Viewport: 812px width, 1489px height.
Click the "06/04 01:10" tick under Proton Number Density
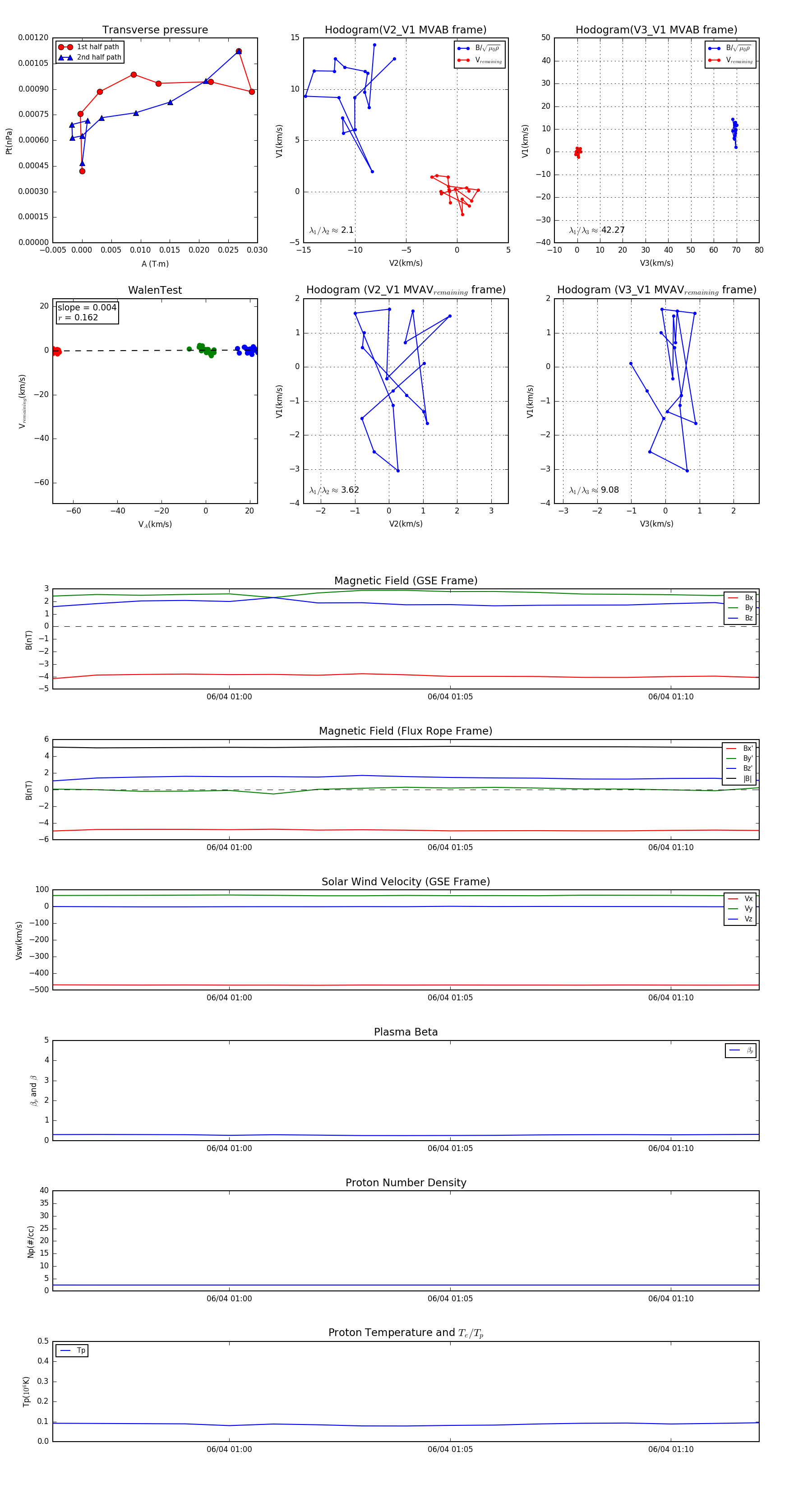pos(671,1299)
